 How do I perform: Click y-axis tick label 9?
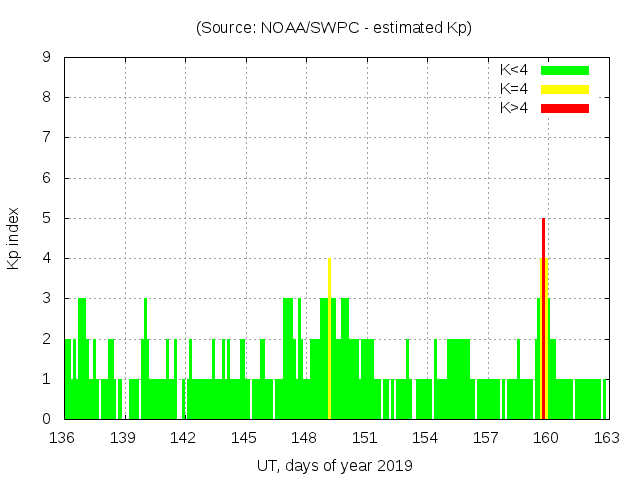point(46,58)
